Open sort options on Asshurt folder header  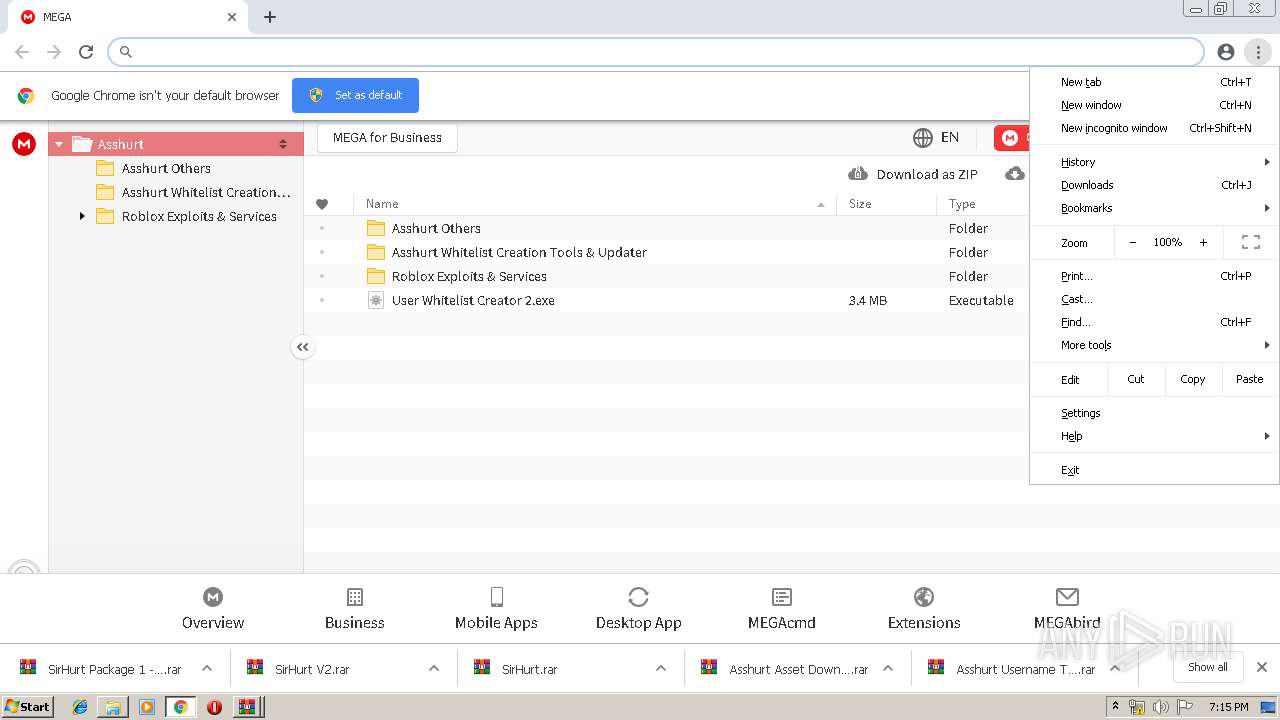283,144
